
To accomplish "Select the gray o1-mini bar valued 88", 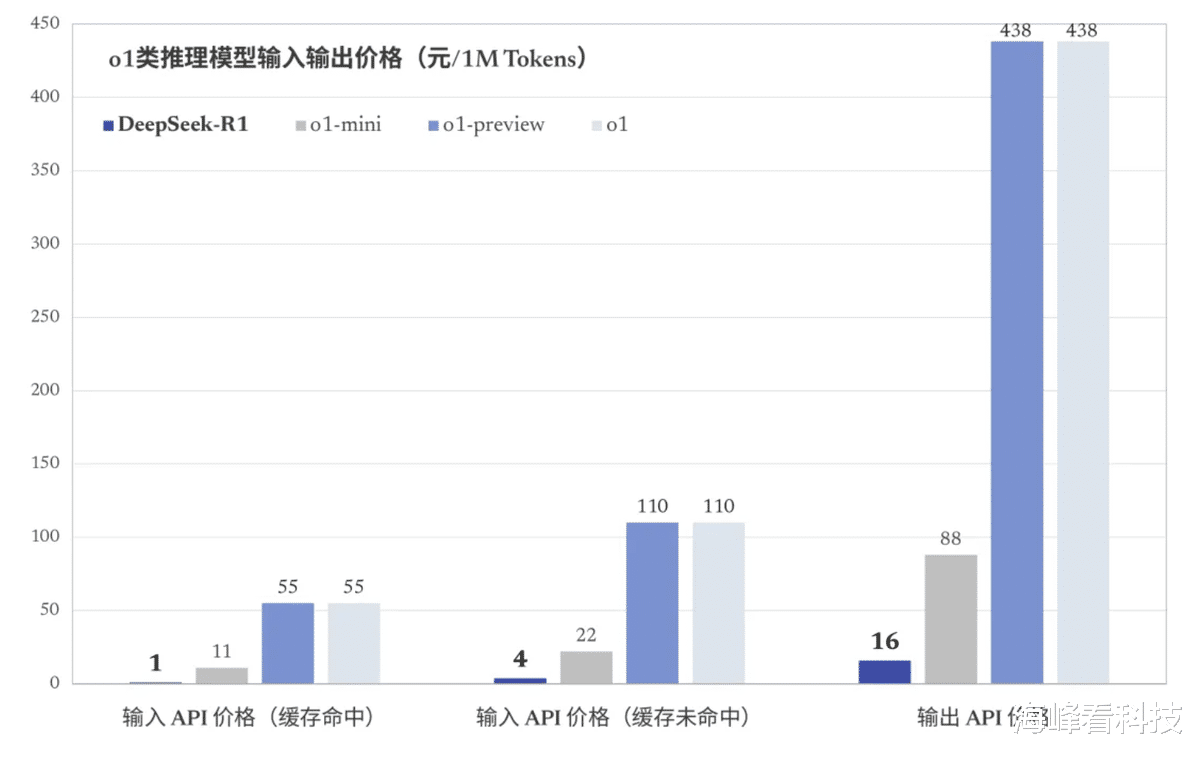I will click(951, 619).
